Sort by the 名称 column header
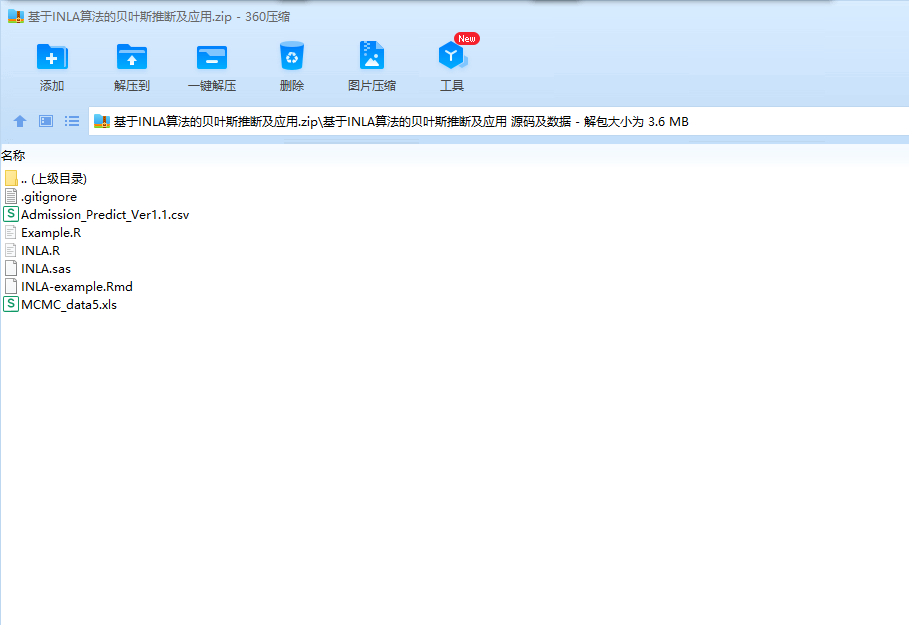The width and height of the screenshot is (909, 625). point(13,155)
